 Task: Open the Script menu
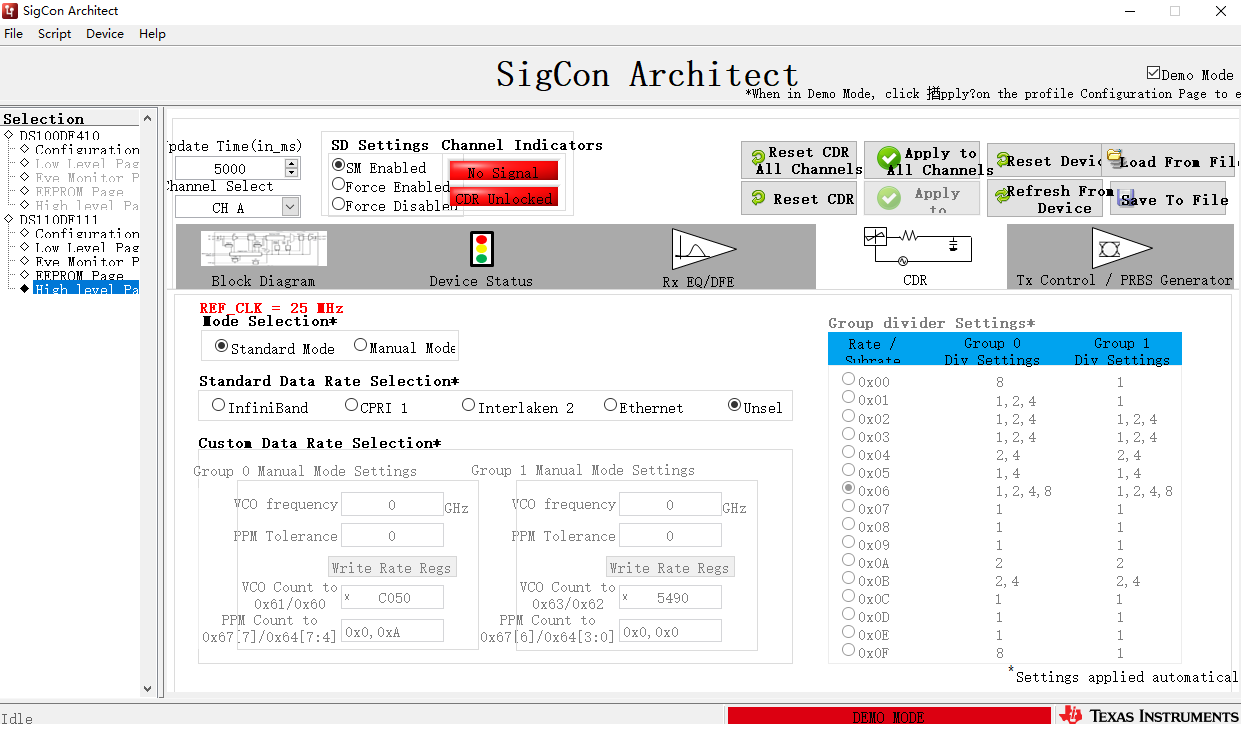tap(54, 33)
